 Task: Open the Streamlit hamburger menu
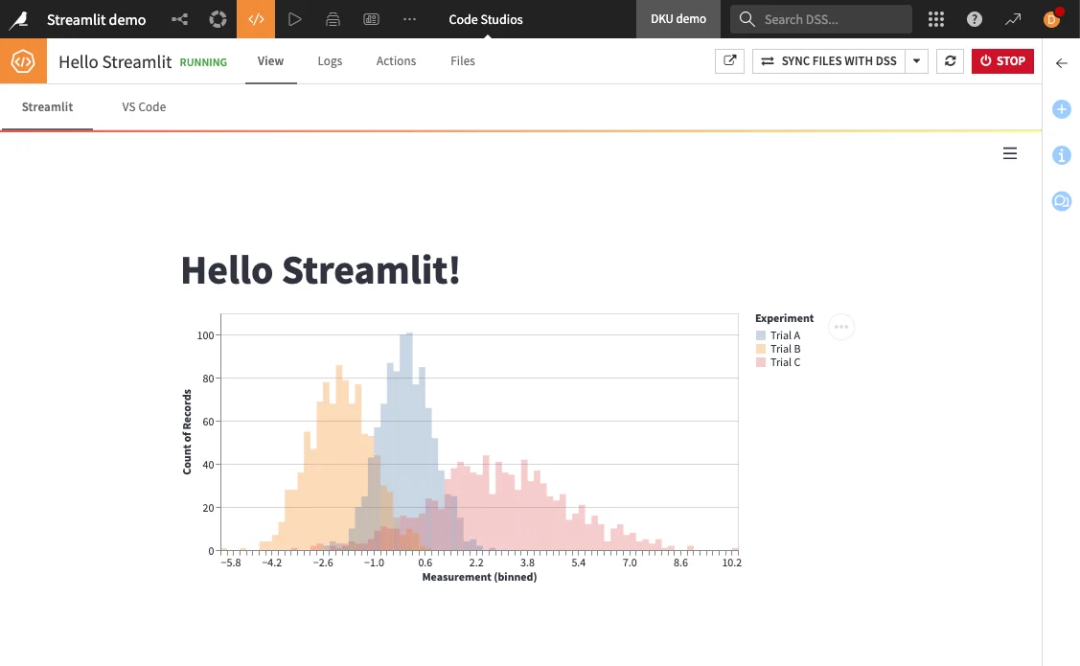coord(1010,154)
